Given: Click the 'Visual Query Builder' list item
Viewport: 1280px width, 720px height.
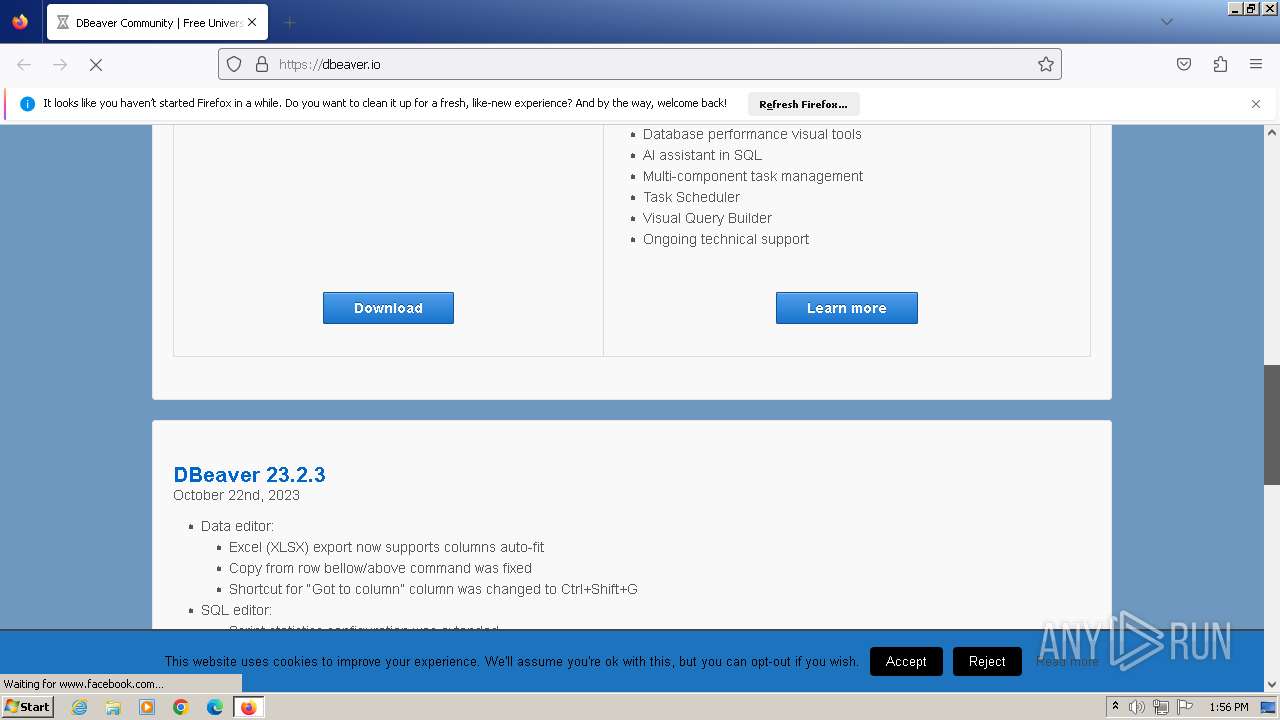Looking at the screenshot, I should pyautogui.click(x=707, y=218).
